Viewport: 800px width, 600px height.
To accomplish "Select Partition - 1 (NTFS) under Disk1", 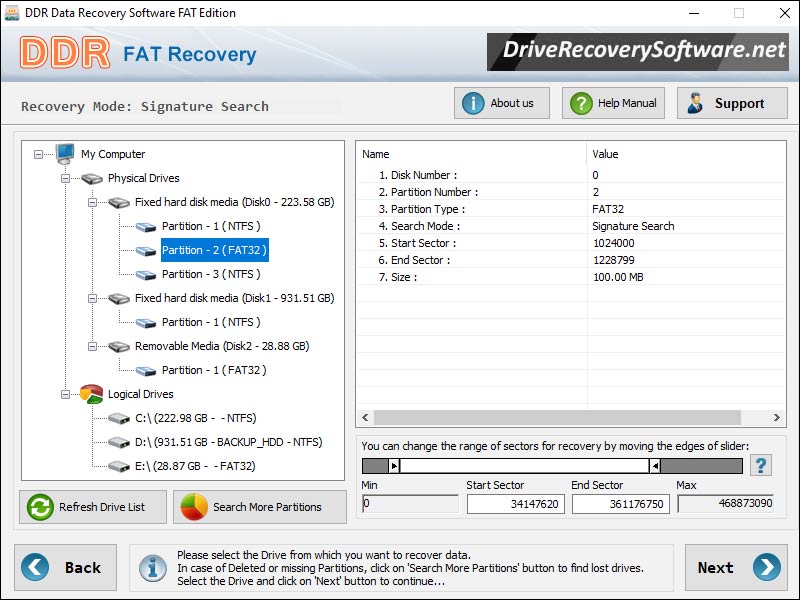I will point(211,322).
